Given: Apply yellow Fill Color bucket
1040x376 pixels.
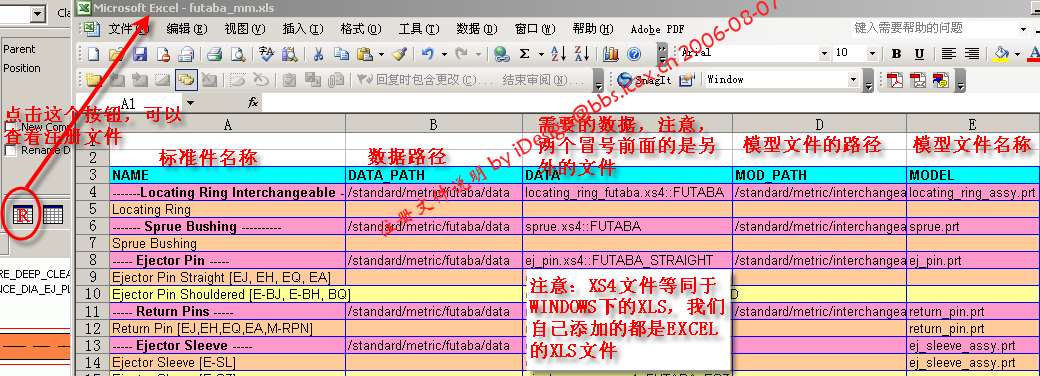Looking at the screenshot, I should (1002, 54).
